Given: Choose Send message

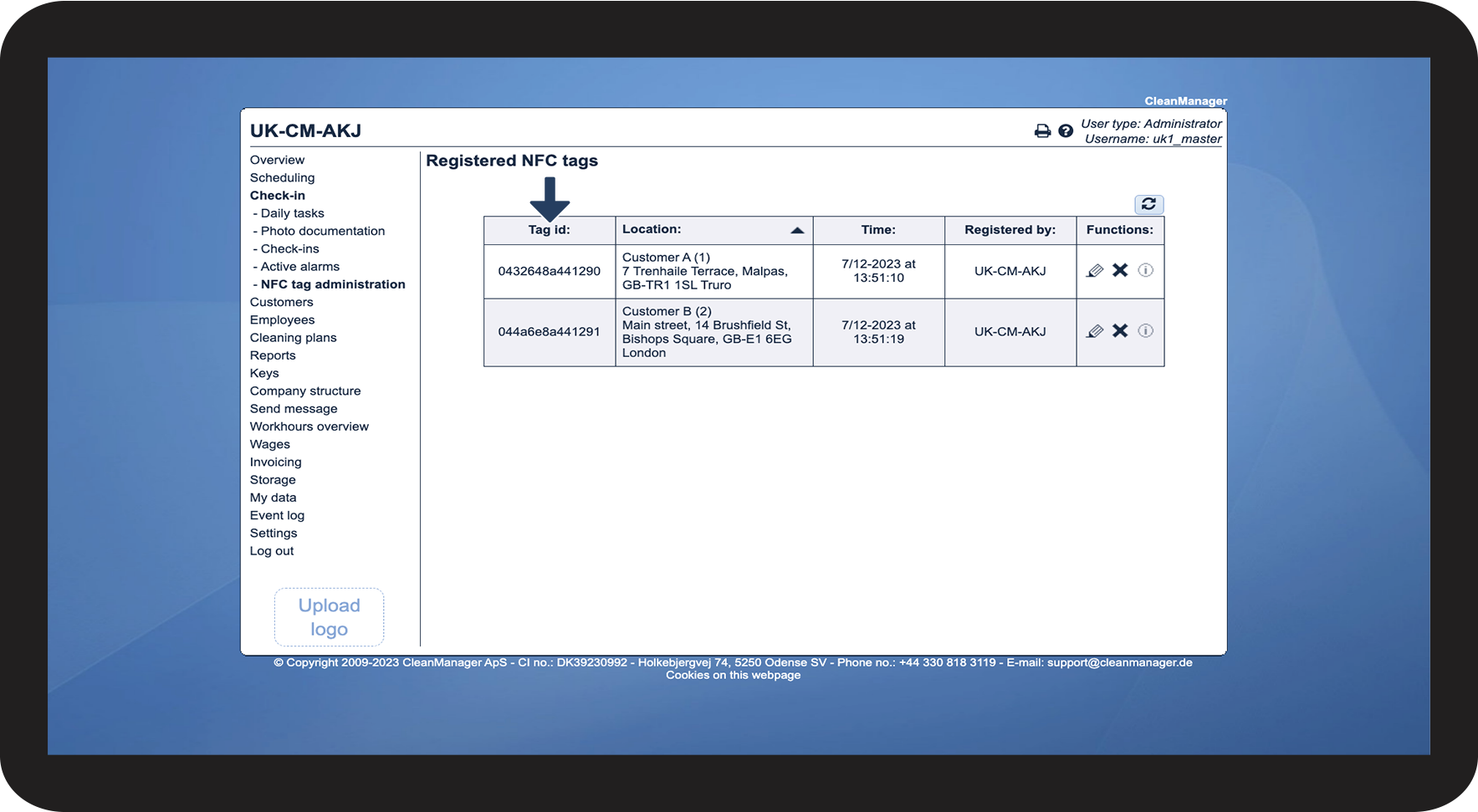Looking at the screenshot, I should click(x=294, y=409).
